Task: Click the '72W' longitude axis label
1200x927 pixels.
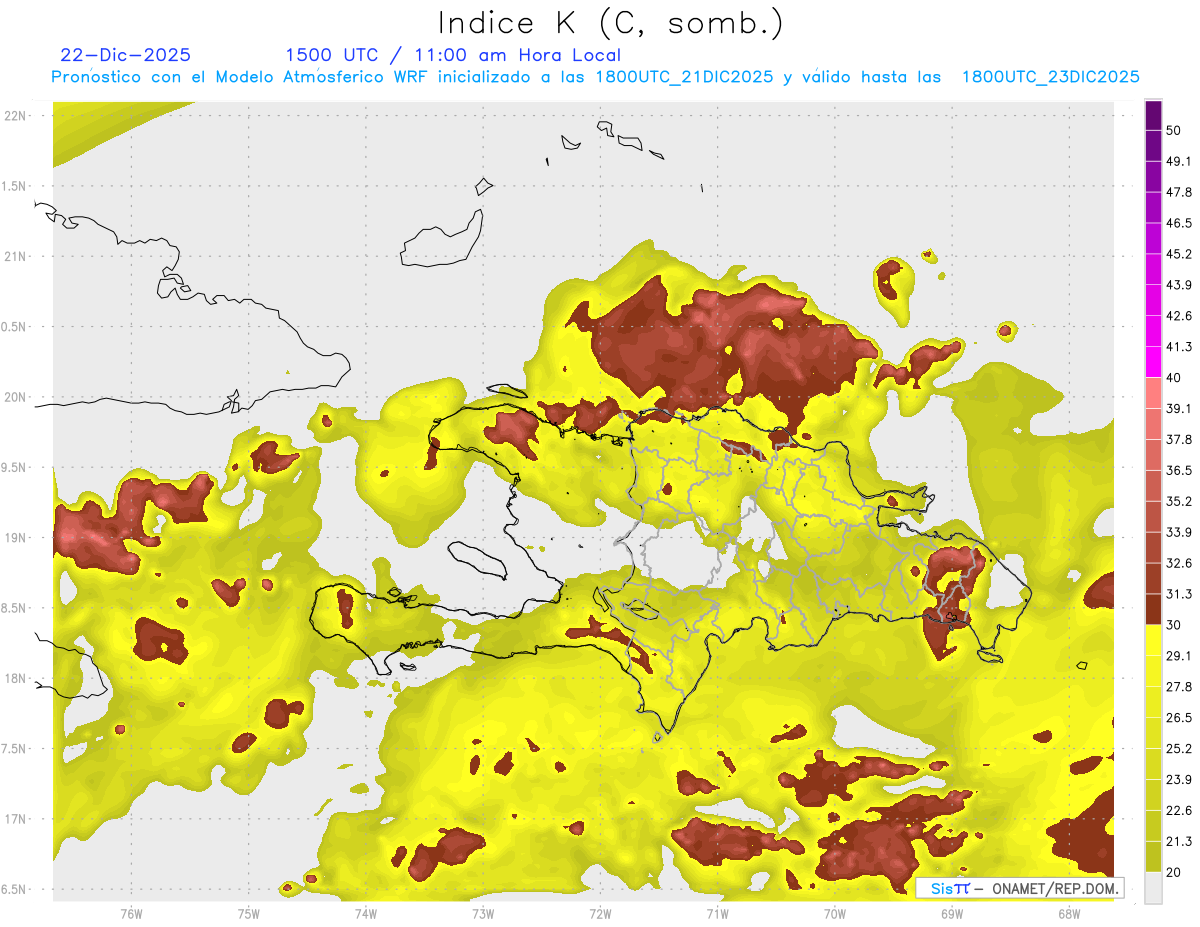Action: click(600, 913)
